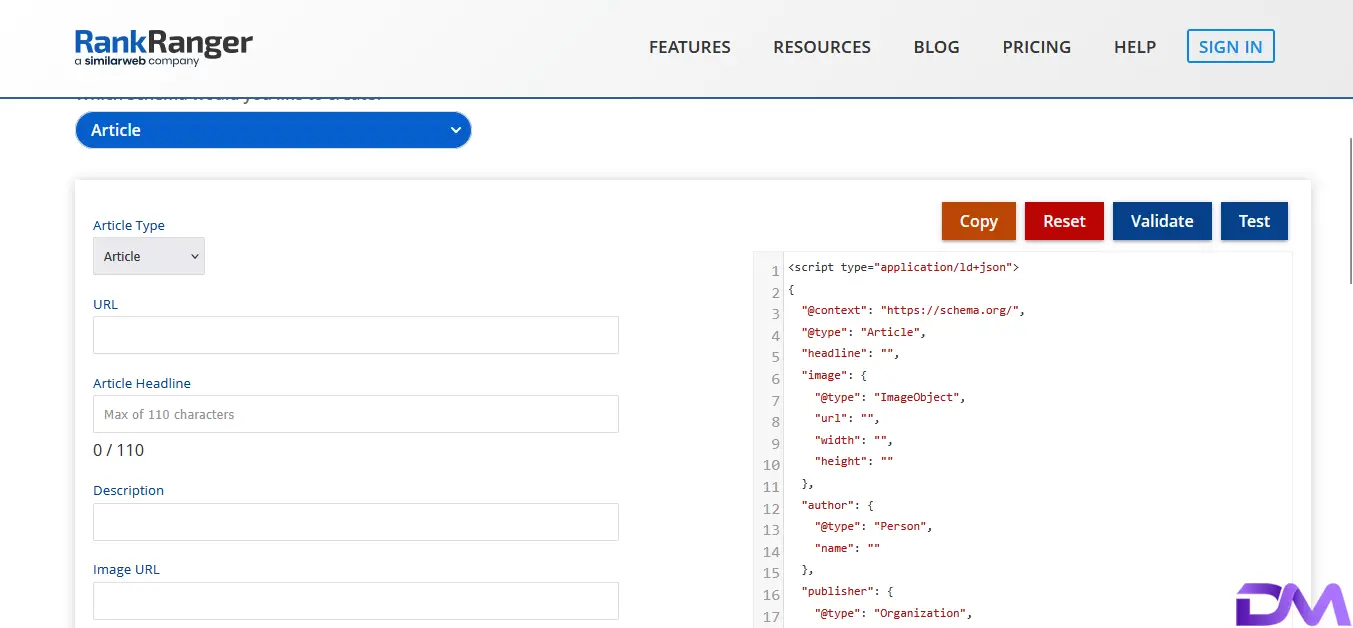Click the Test button
Viewport: 1353px width, 628px height.
[1254, 221]
